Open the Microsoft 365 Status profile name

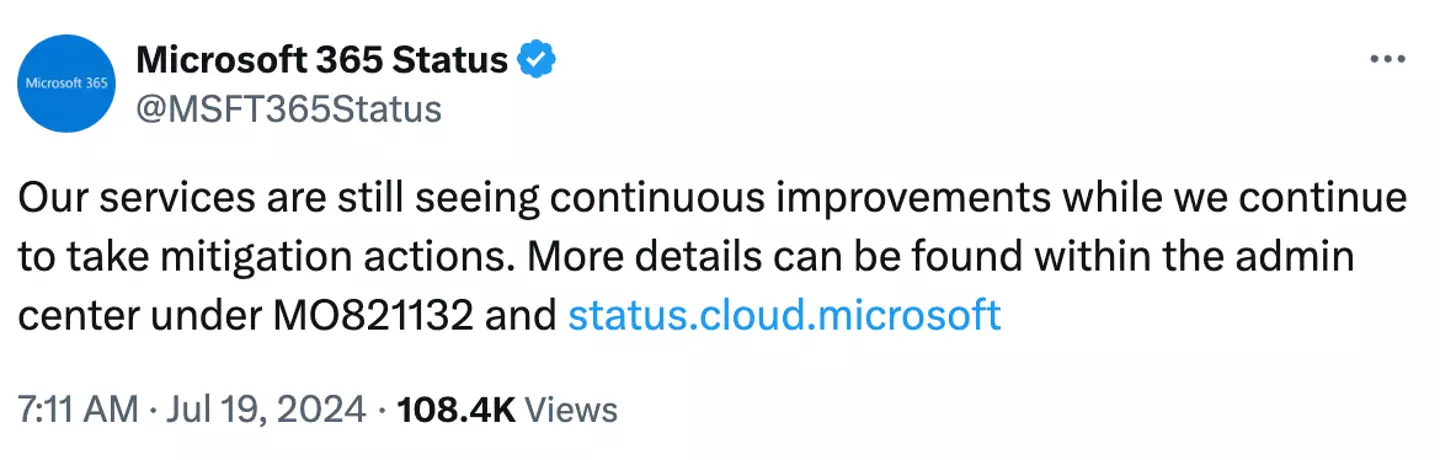pyautogui.click(x=322, y=62)
